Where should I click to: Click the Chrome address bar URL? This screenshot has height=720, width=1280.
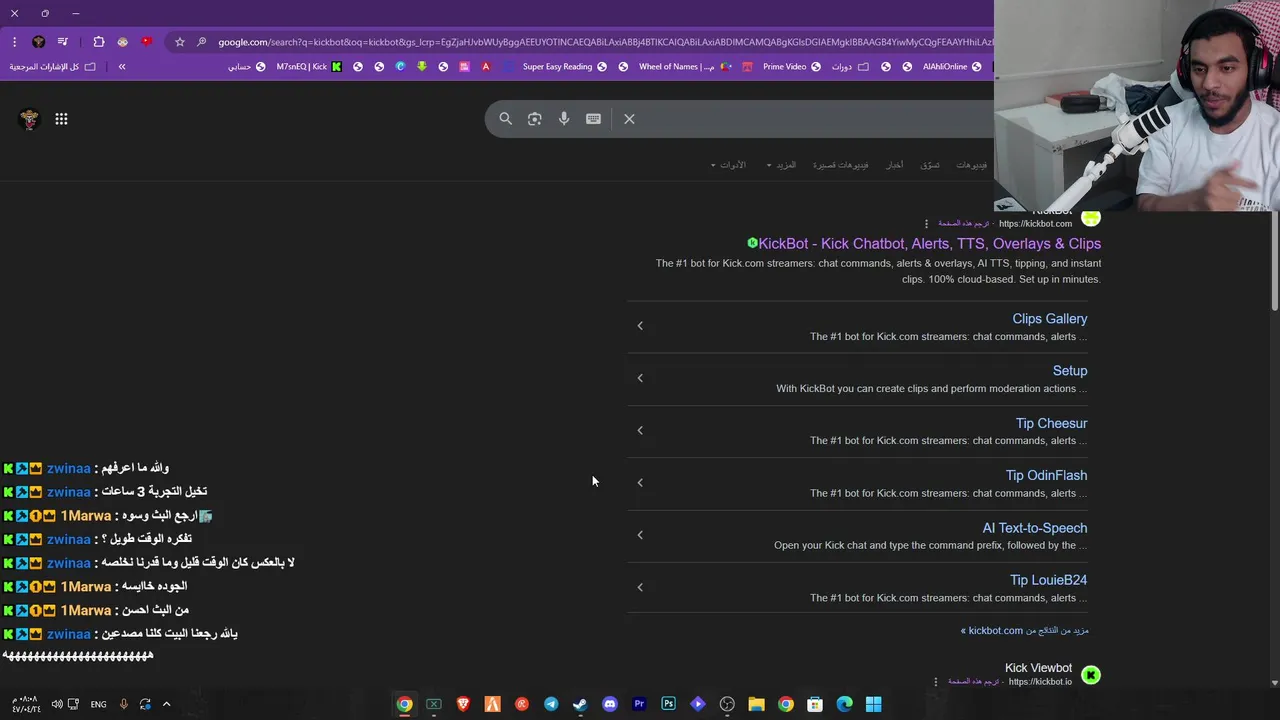tap(604, 42)
